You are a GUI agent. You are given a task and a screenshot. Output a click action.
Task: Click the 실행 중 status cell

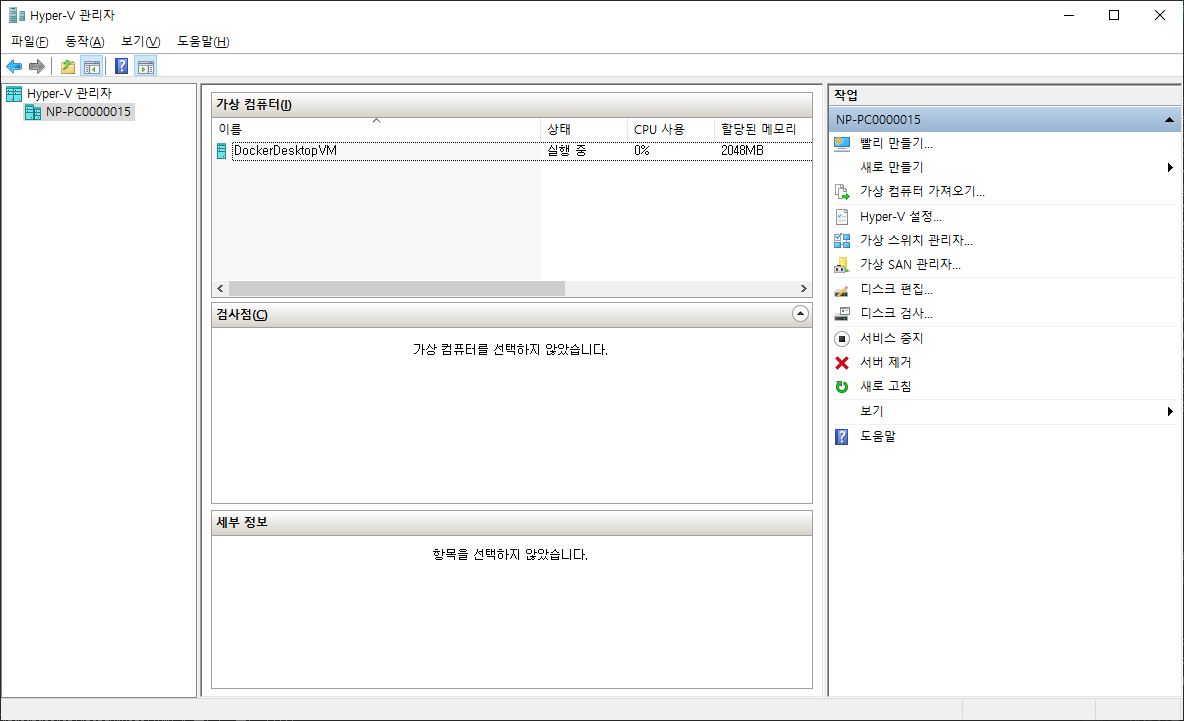pos(566,151)
